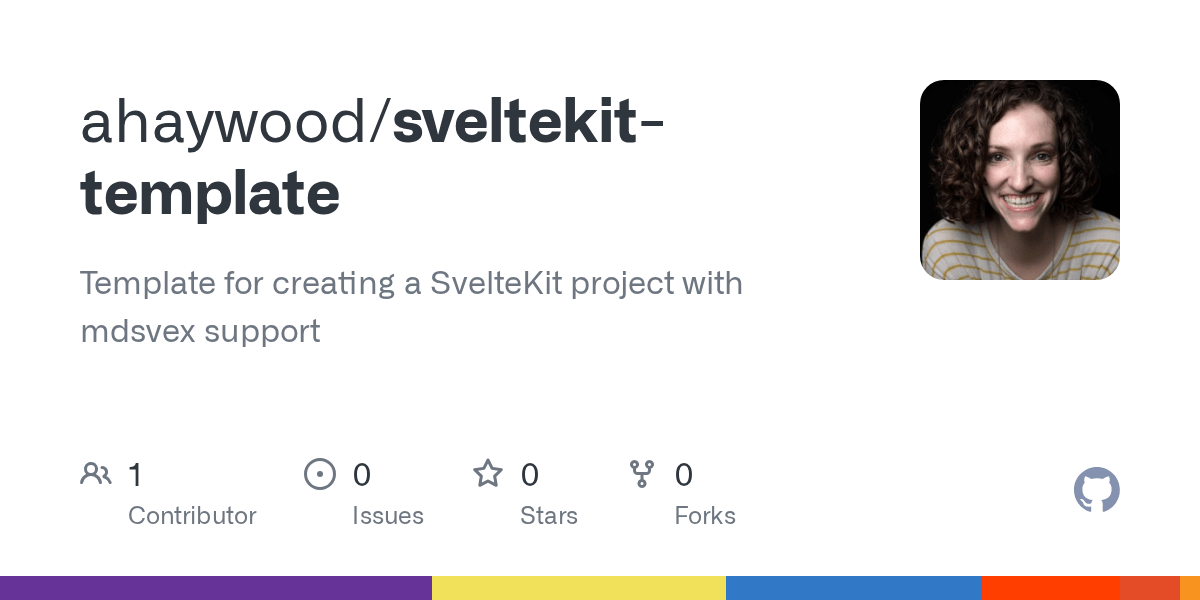Click the Contributor label

192,516
